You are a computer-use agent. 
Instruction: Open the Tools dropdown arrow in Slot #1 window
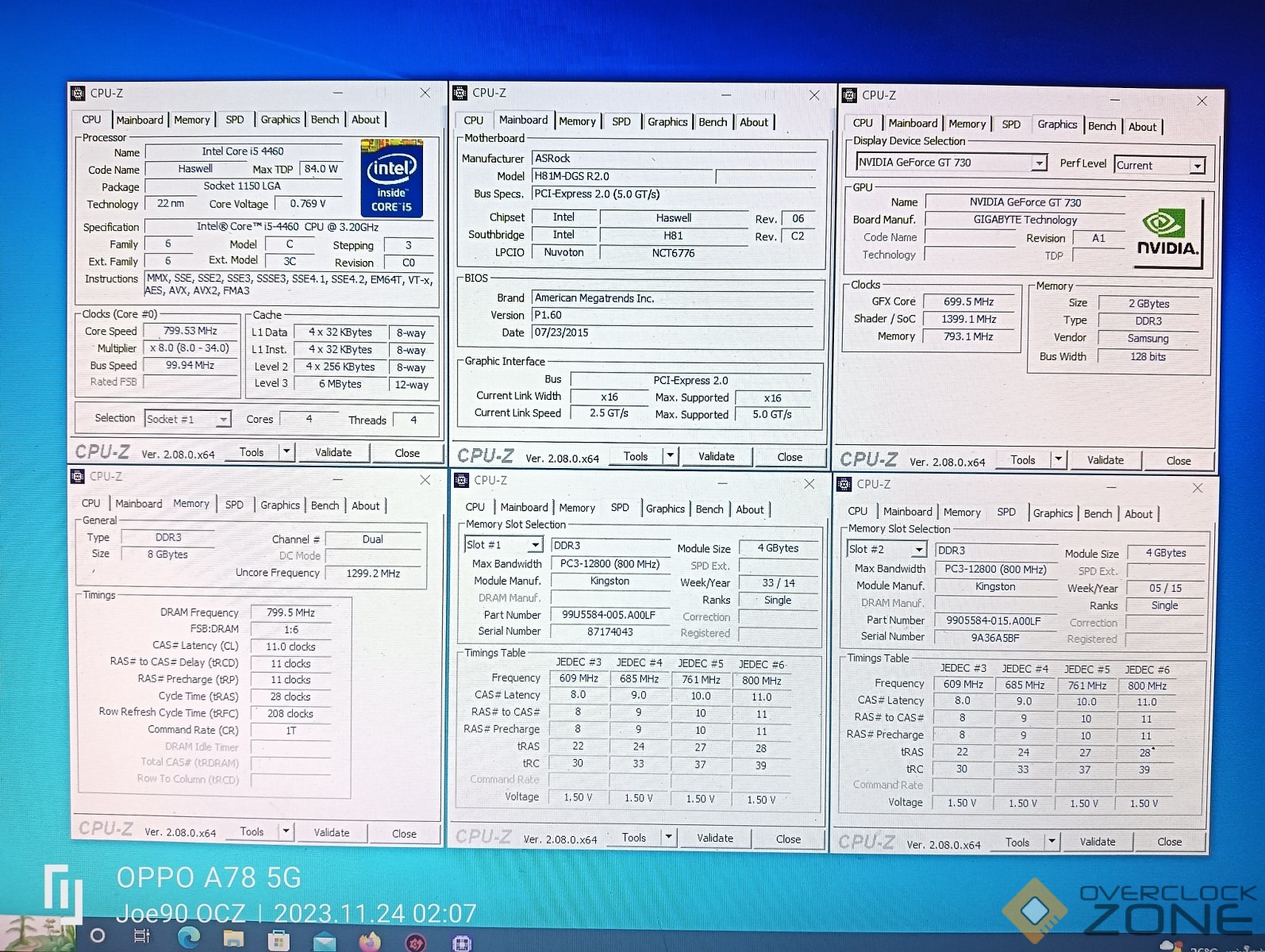point(668,837)
